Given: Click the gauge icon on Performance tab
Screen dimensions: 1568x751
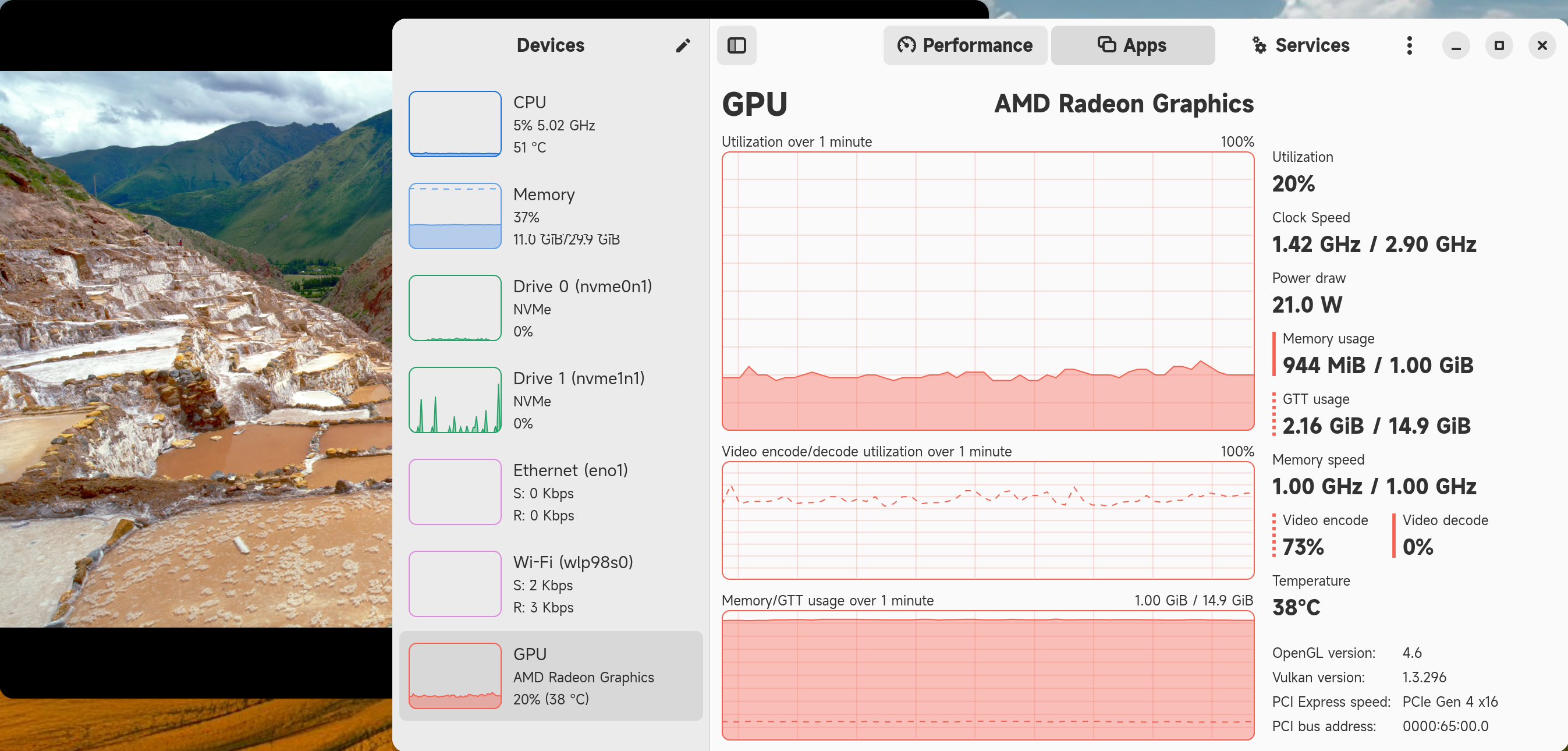Looking at the screenshot, I should pyautogui.click(x=906, y=45).
